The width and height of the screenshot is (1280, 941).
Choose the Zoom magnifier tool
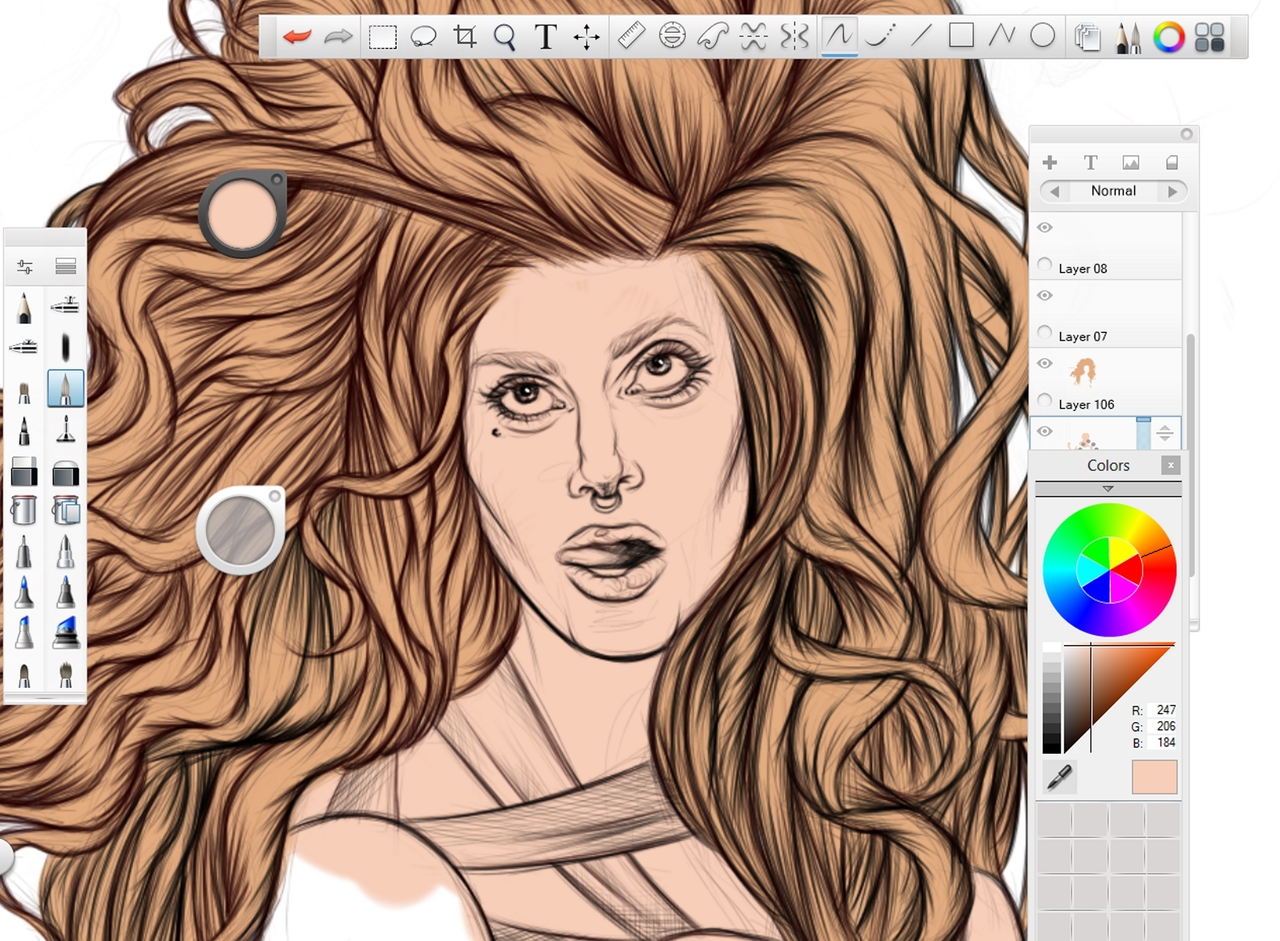click(x=504, y=38)
